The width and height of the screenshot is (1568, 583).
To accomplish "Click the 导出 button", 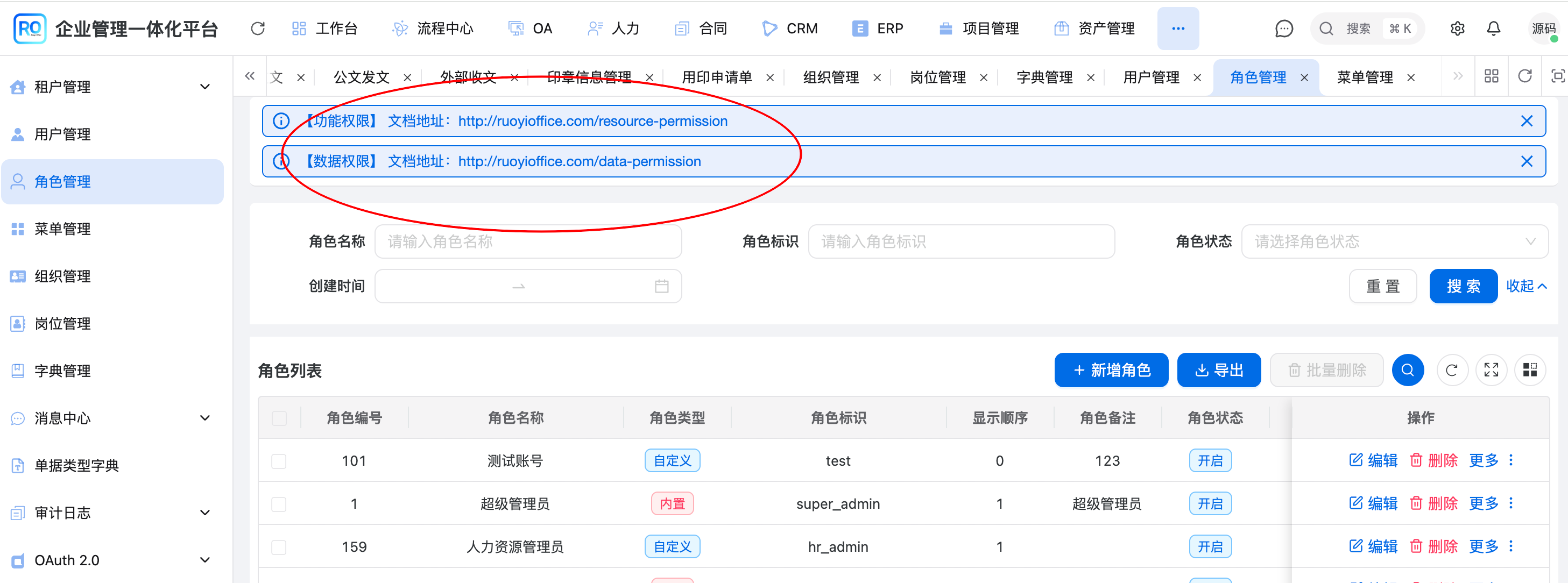I will click(x=1219, y=370).
